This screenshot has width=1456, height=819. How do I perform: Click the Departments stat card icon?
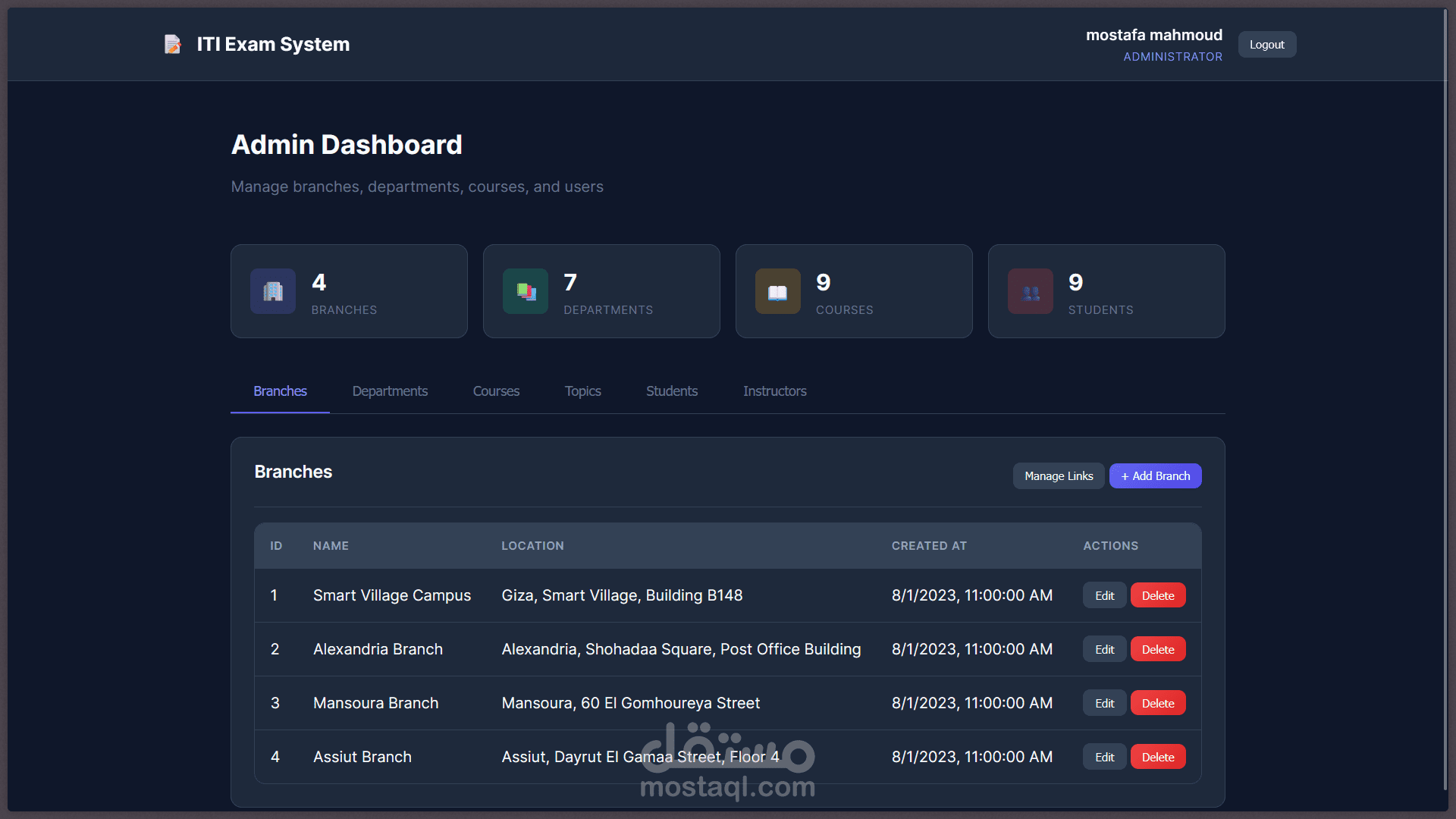(x=526, y=291)
